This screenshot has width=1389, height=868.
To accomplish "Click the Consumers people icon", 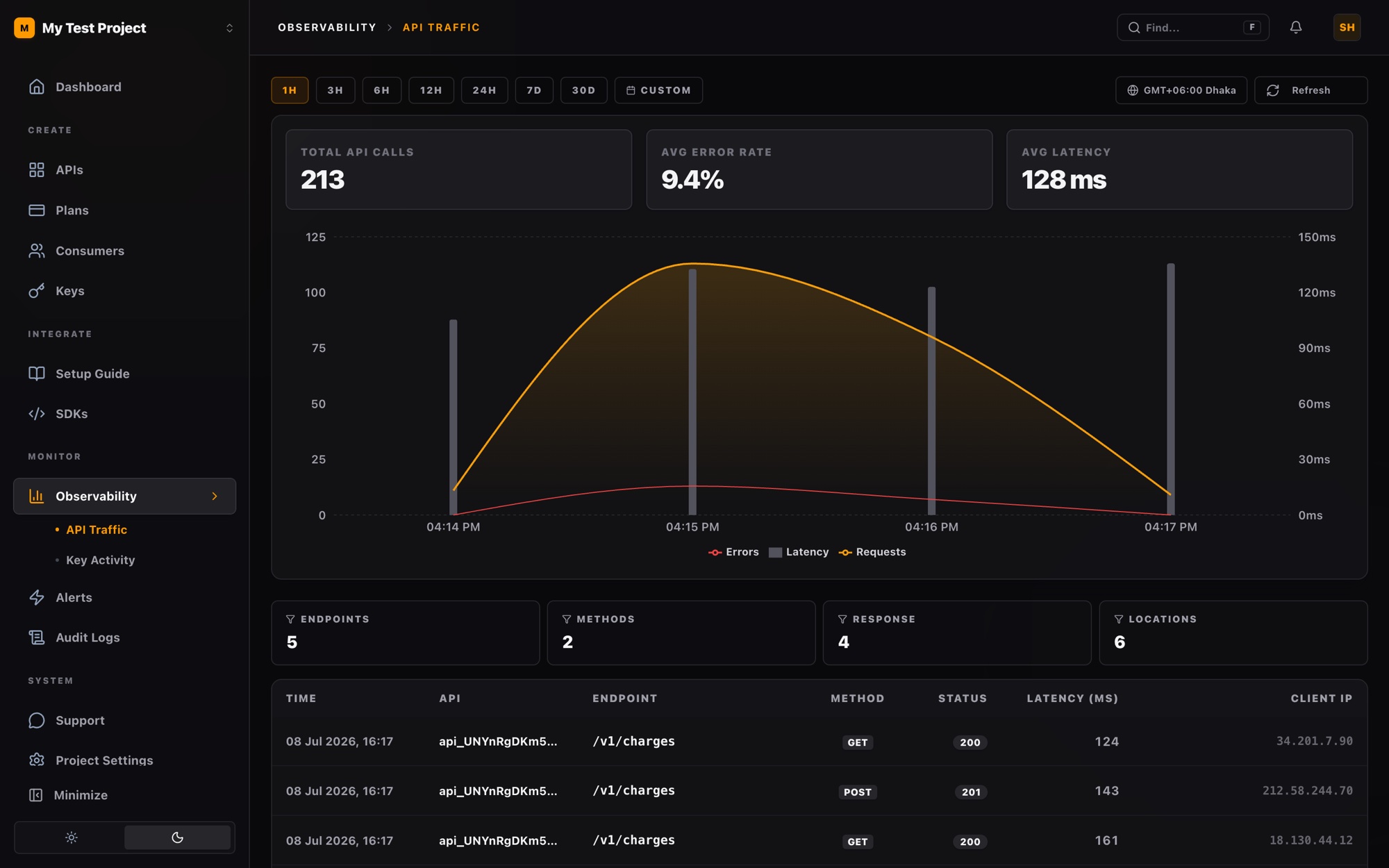I will [37, 251].
